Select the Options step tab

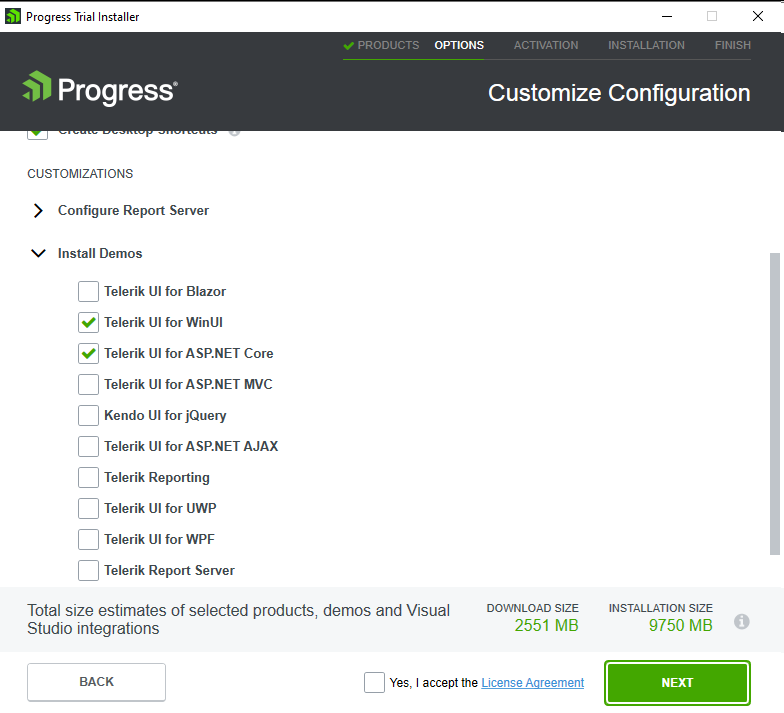tap(459, 46)
